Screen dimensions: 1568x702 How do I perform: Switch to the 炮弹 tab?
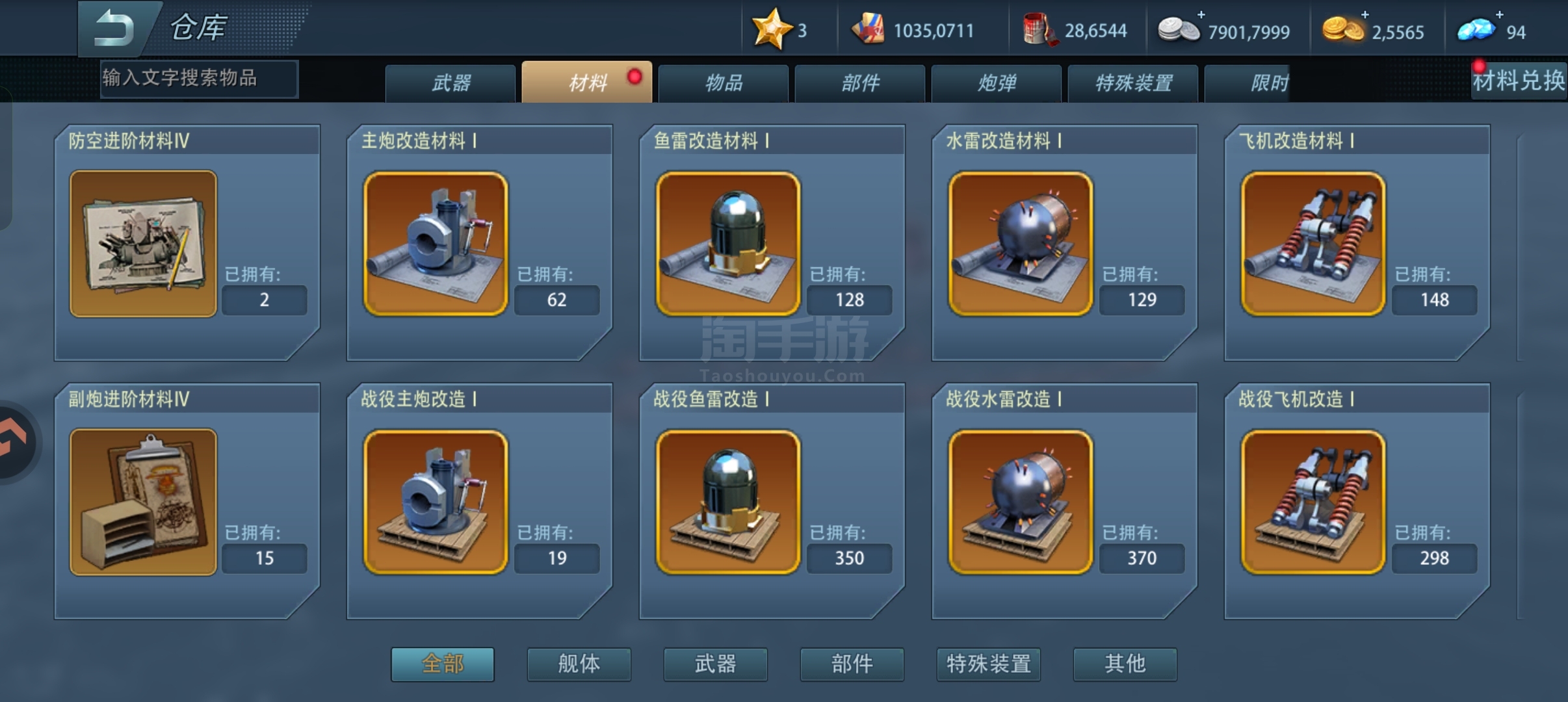point(997,83)
